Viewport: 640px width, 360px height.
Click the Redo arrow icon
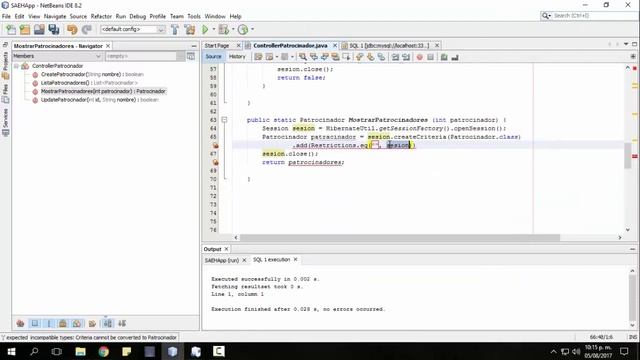(87, 29)
